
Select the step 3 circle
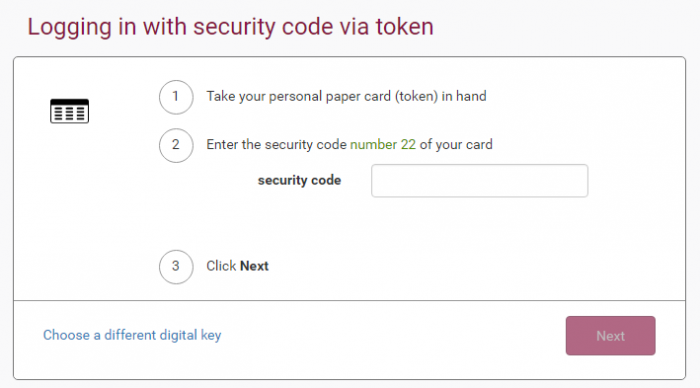[176, 267]
